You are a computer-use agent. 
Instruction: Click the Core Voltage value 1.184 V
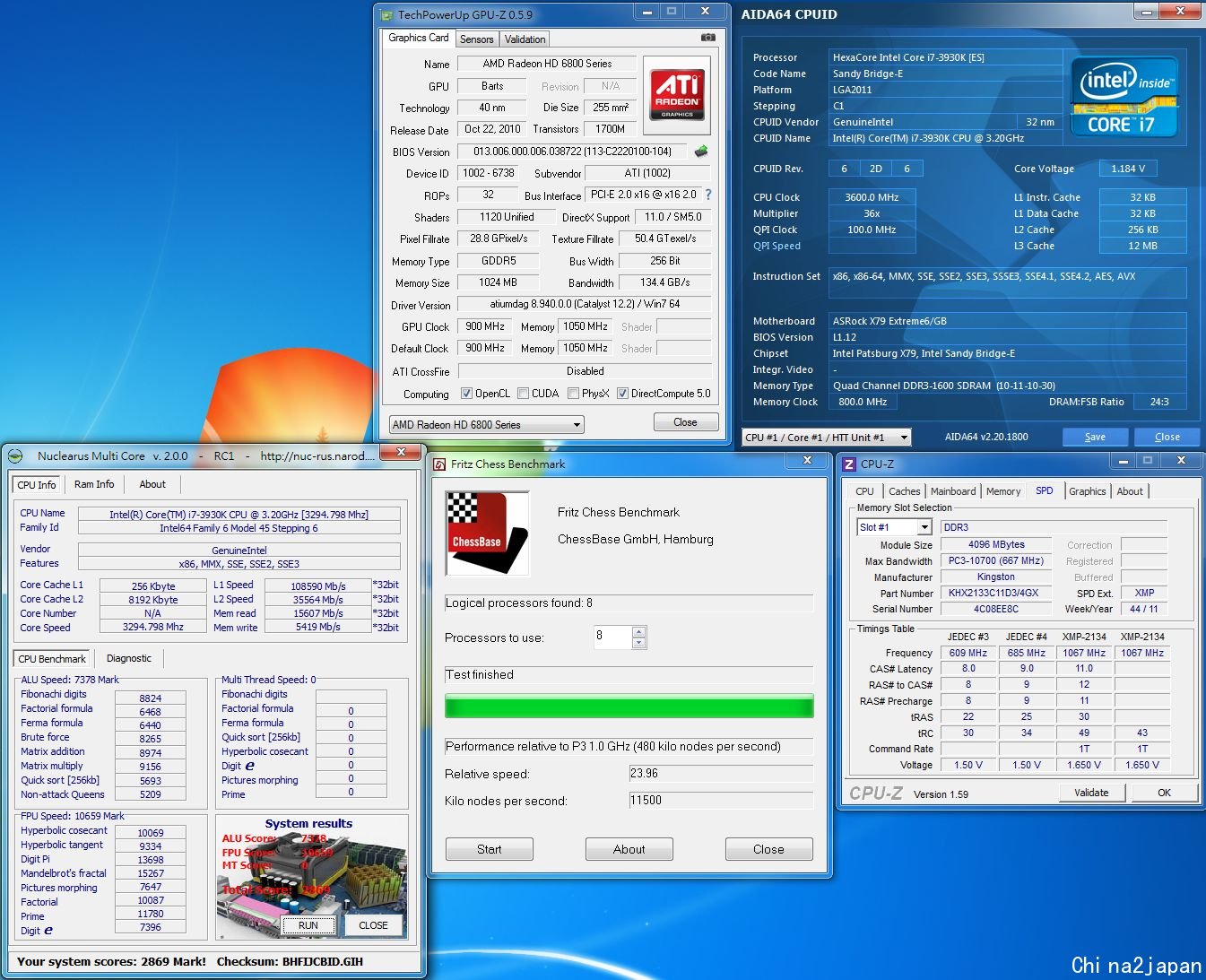tap(1127, 169)
